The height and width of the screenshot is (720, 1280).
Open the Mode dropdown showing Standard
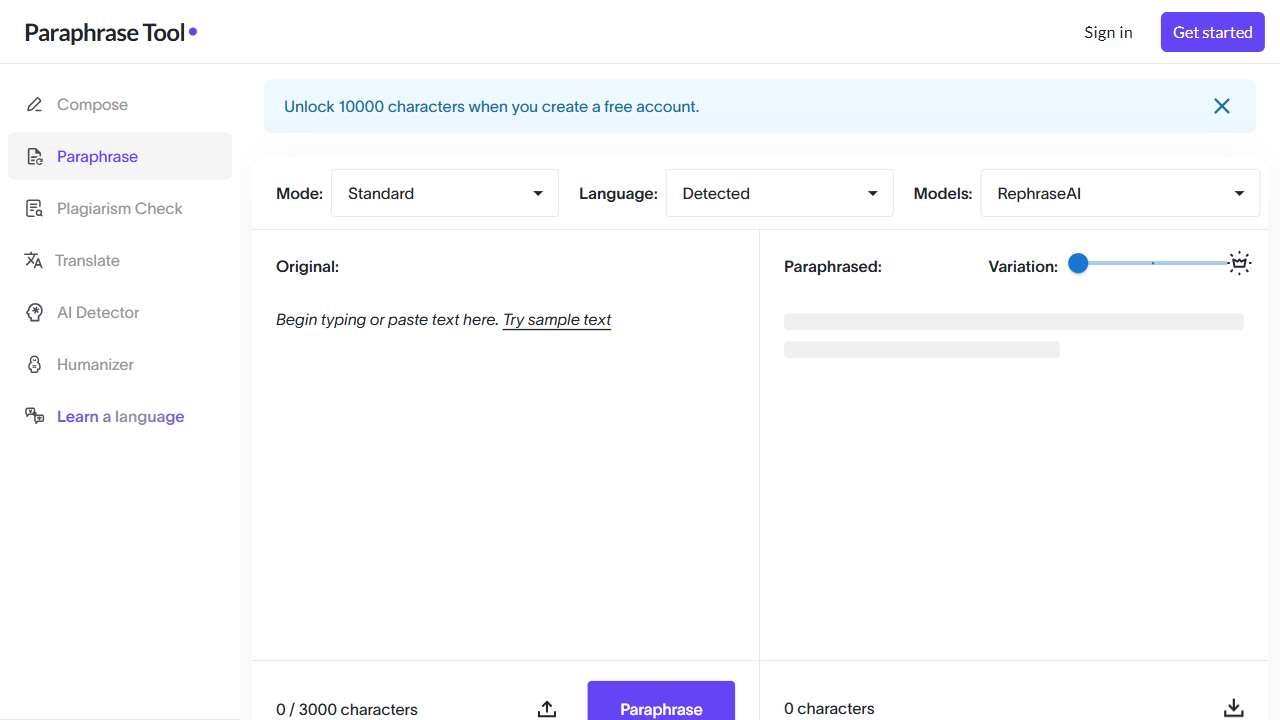(x=444, y=193)
